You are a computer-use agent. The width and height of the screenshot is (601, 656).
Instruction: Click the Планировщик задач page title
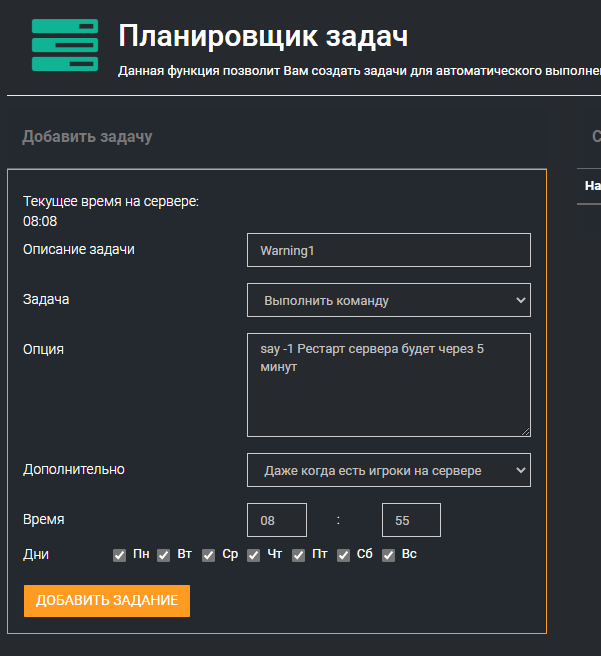pyautogui.click(x=263, y=35)
